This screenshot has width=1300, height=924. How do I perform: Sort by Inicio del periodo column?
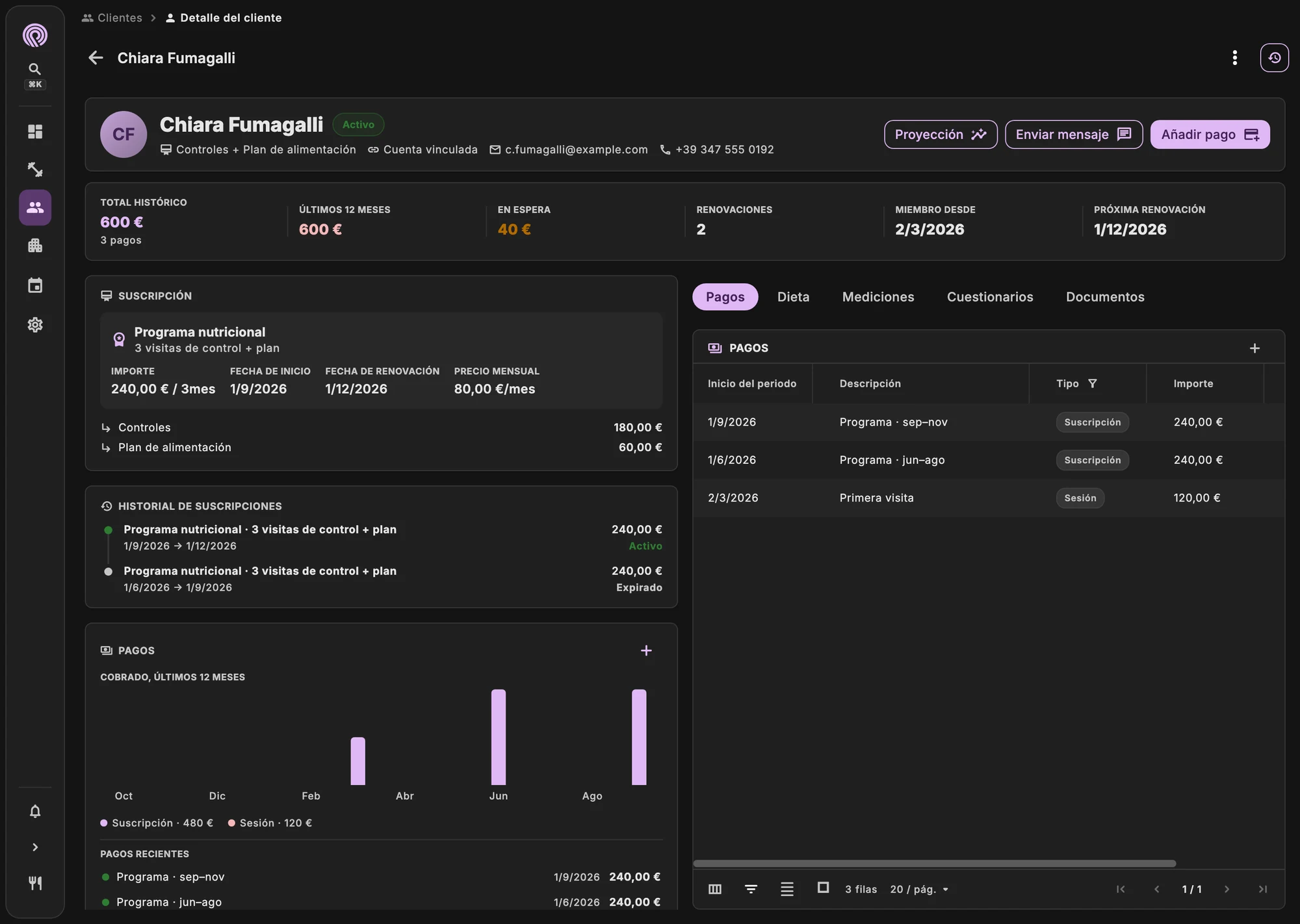point(752,383)
